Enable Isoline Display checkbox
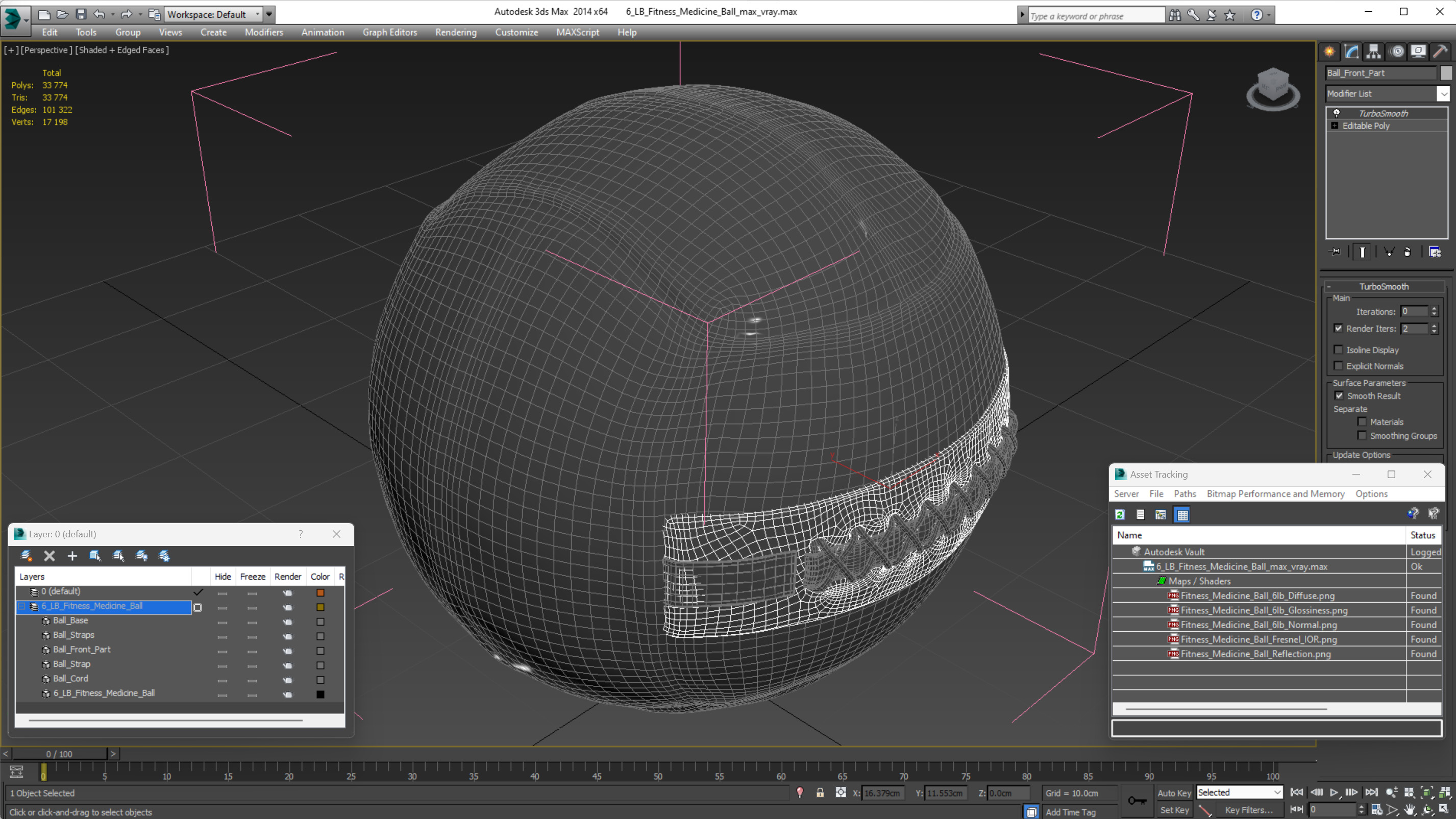The height and width of the screenshot is (819, 1456). (x=1339, y=350)
